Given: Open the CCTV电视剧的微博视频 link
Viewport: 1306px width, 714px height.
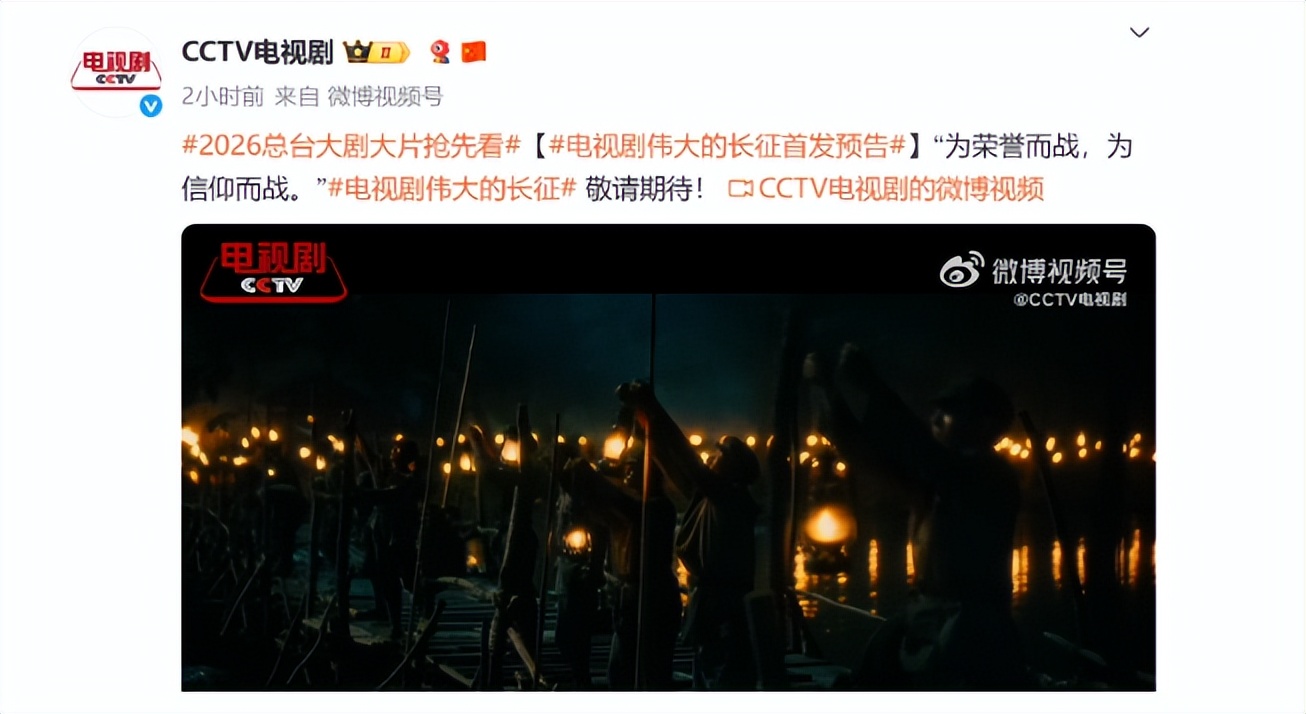Looking at the screenshot, I should pos(901,189).
